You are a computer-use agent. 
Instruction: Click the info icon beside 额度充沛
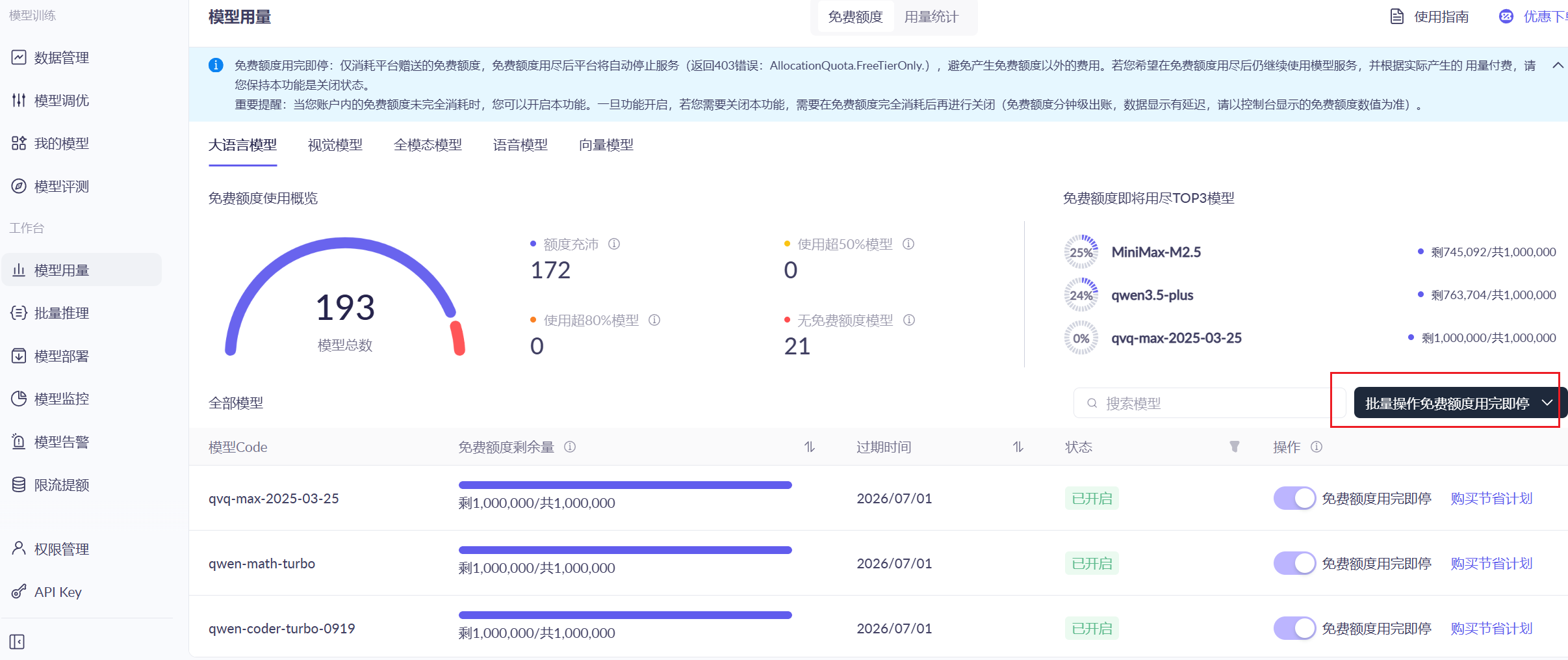click(x=614, y=244)
